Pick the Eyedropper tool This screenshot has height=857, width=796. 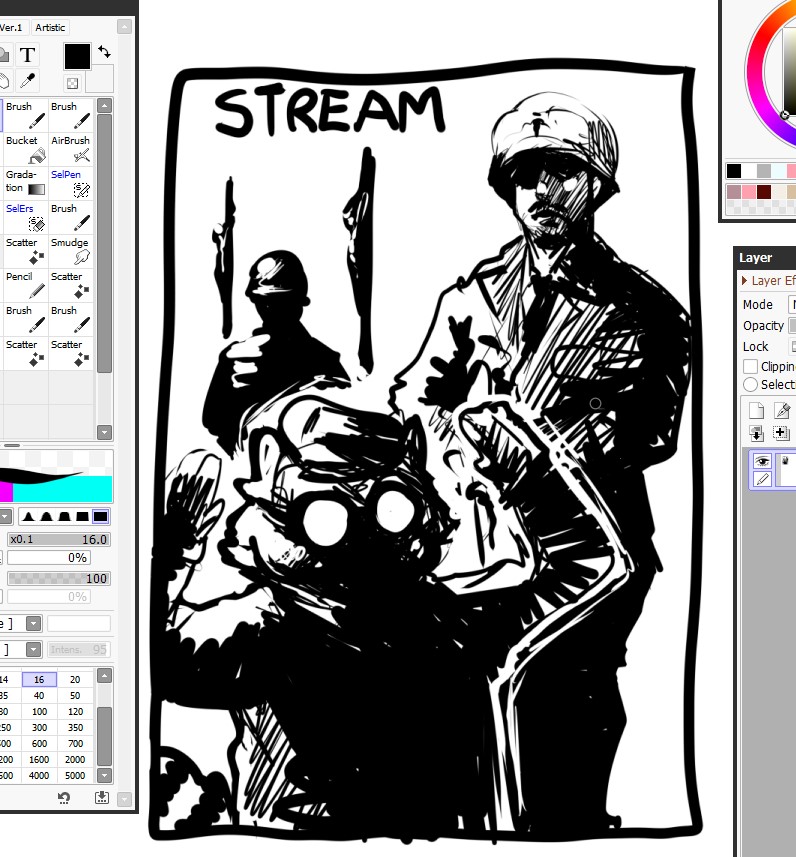pos(27,81)
